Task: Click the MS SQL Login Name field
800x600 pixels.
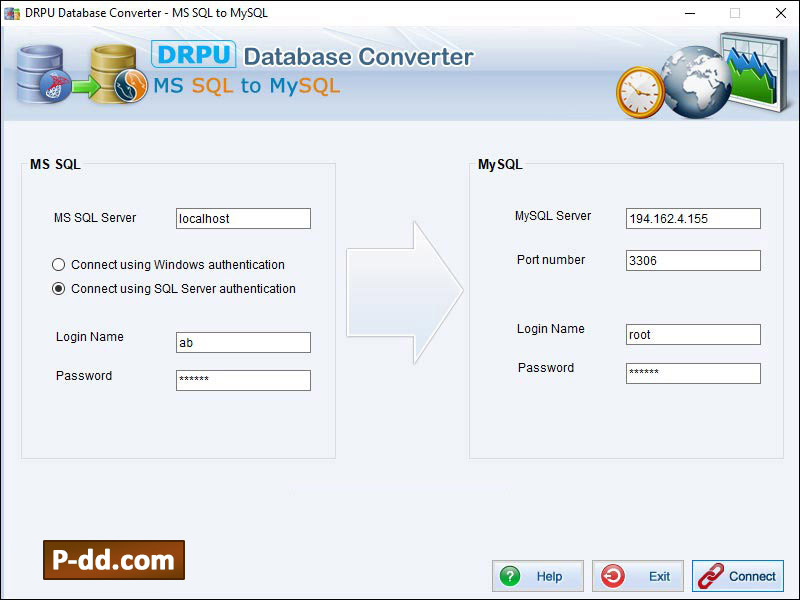Action: (x=243, y=342)
